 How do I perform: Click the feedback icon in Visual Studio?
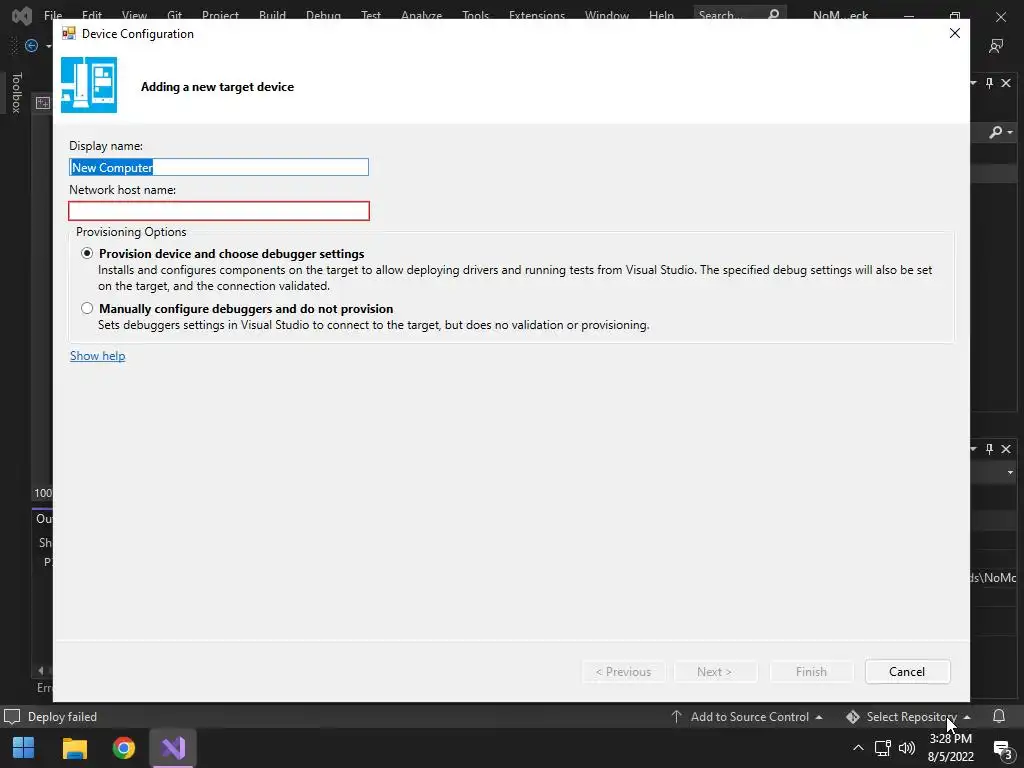pyautogui.click(x=996, y=46)
